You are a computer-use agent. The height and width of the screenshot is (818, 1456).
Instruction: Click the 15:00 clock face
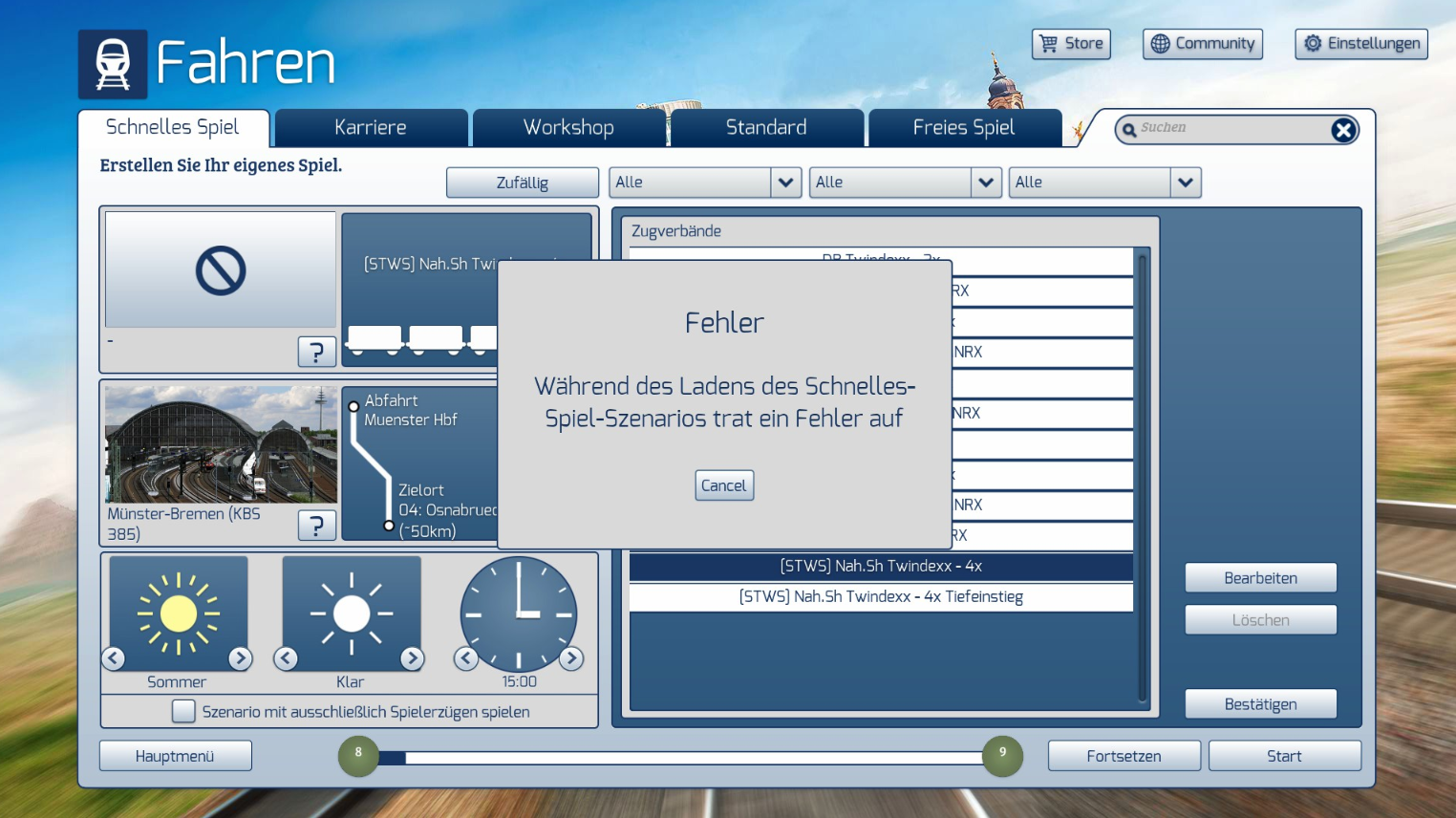[x=519, y=613]
